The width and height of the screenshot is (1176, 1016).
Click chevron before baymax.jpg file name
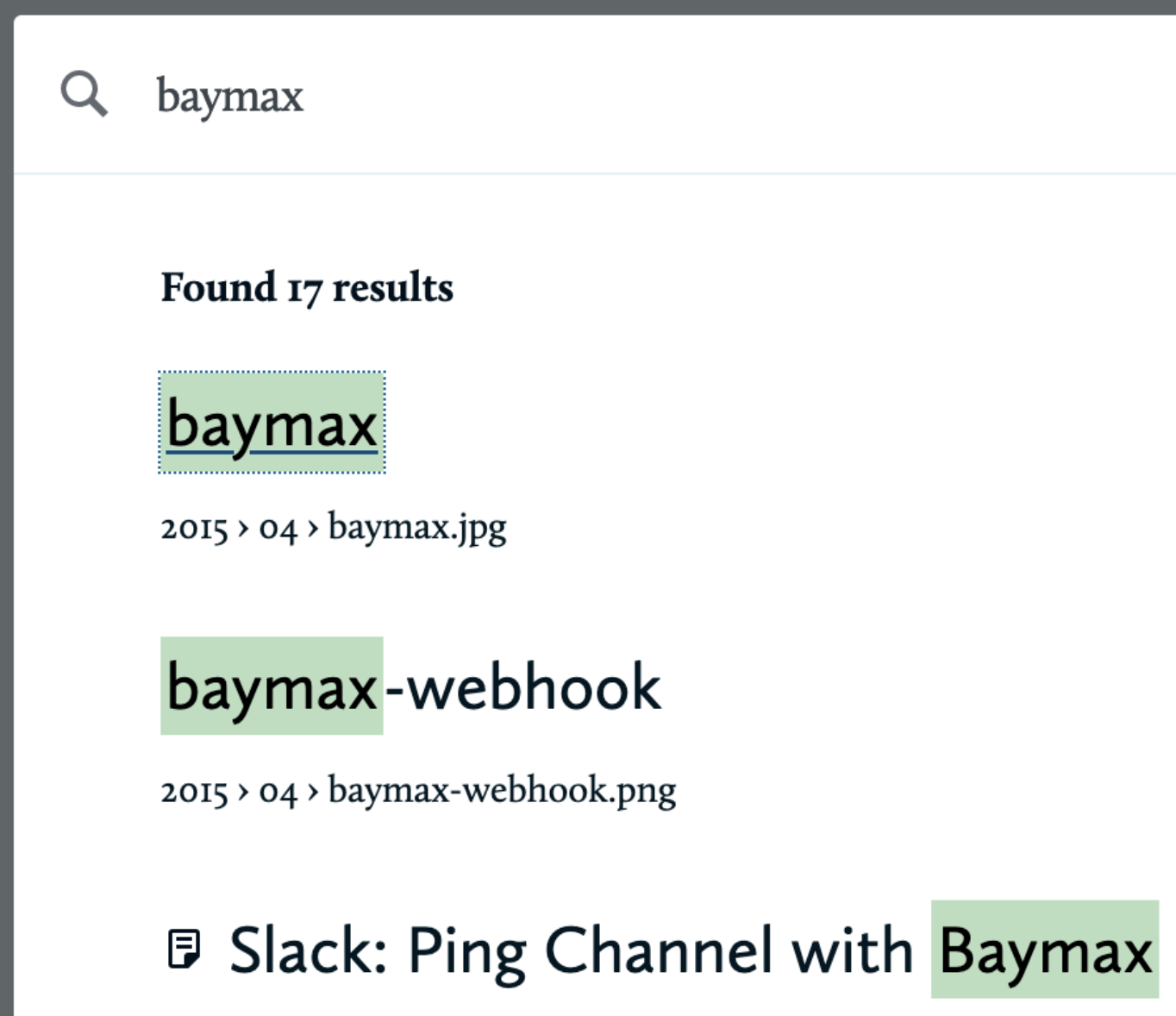point(313,528)
